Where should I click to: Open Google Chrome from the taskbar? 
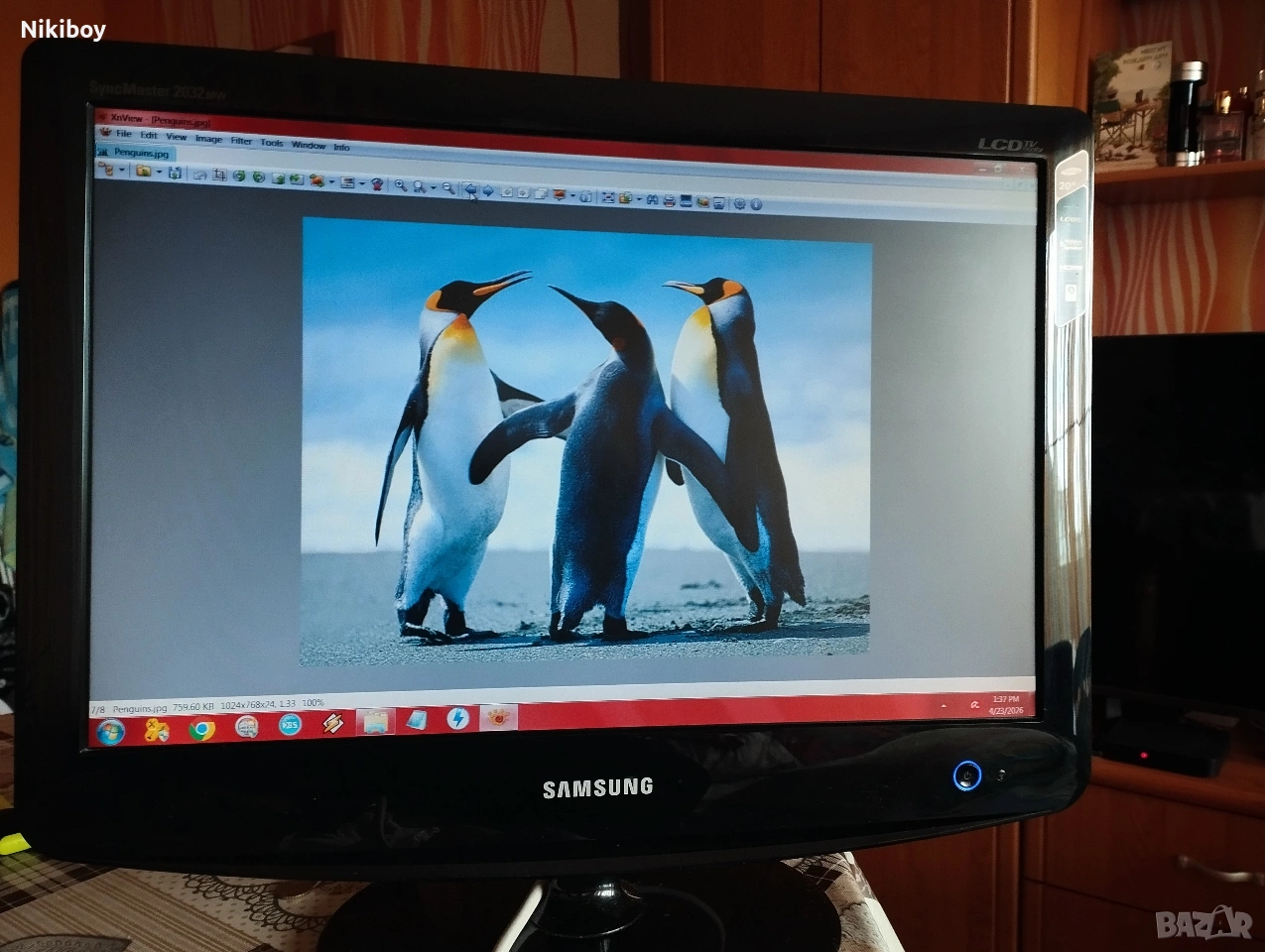(x=201, y=730)
